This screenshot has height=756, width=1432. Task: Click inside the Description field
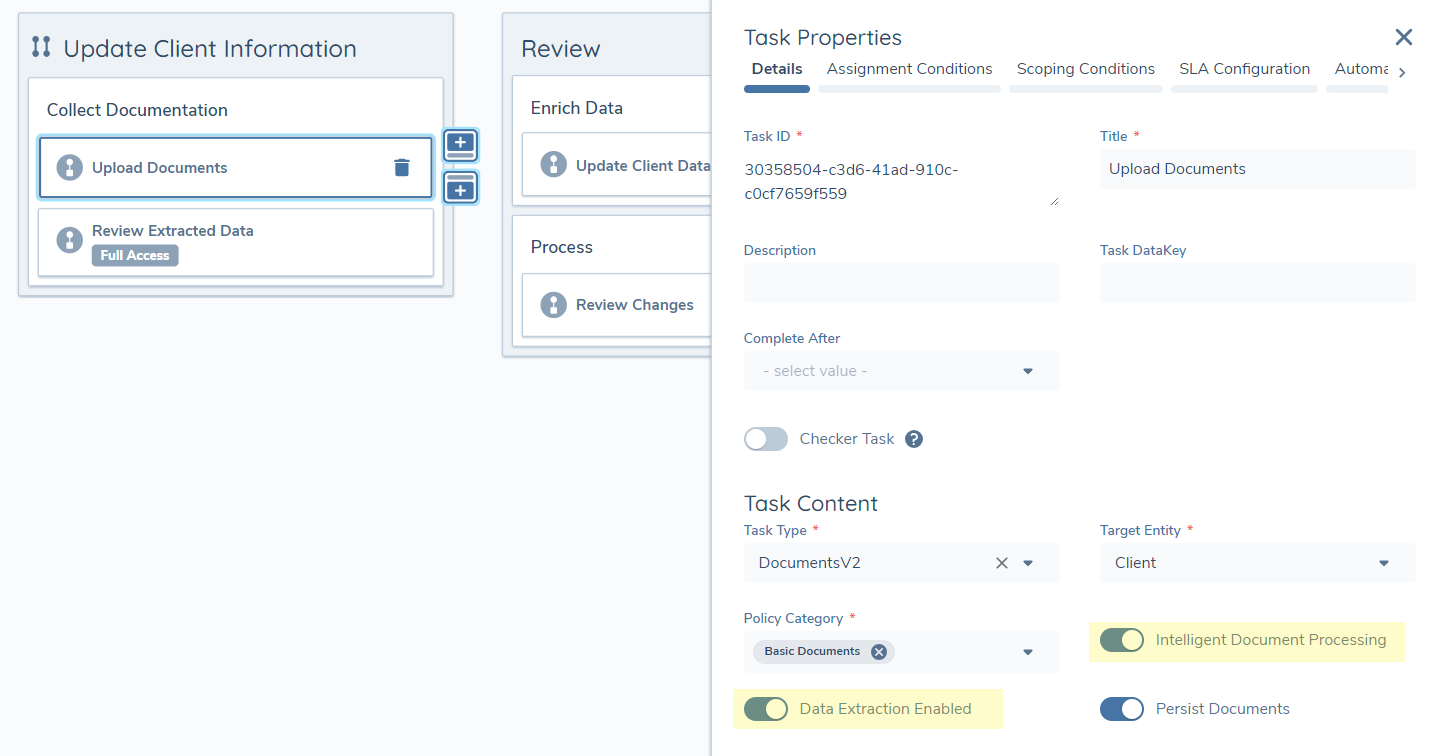click(901, 283)
